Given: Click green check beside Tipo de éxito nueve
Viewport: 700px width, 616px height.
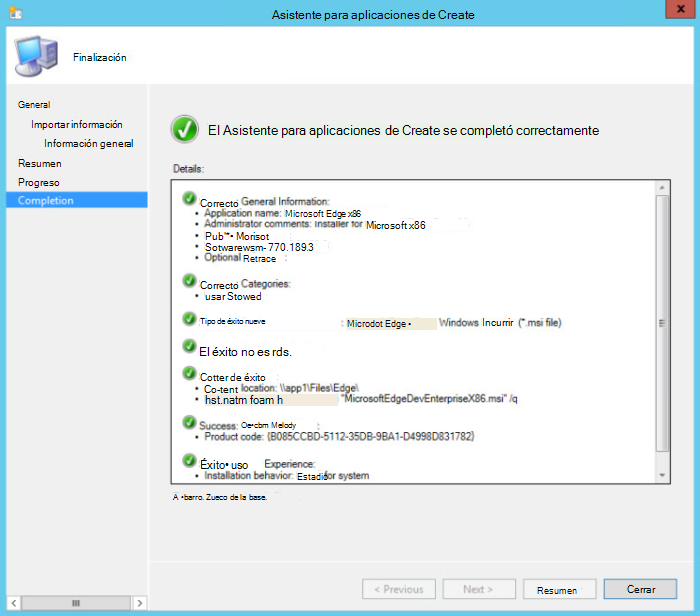Looking at the screenshot, I should click(x=189, y=319).
